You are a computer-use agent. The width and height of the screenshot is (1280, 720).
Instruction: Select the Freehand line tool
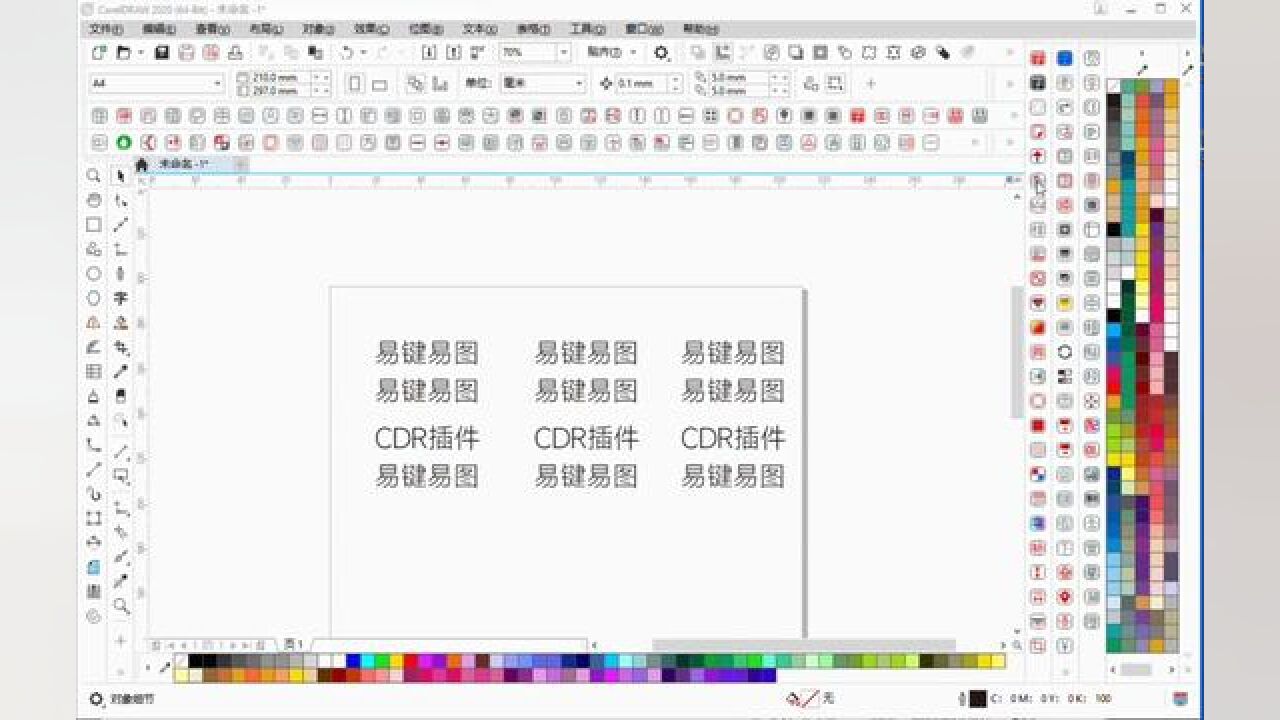(121, 225)
